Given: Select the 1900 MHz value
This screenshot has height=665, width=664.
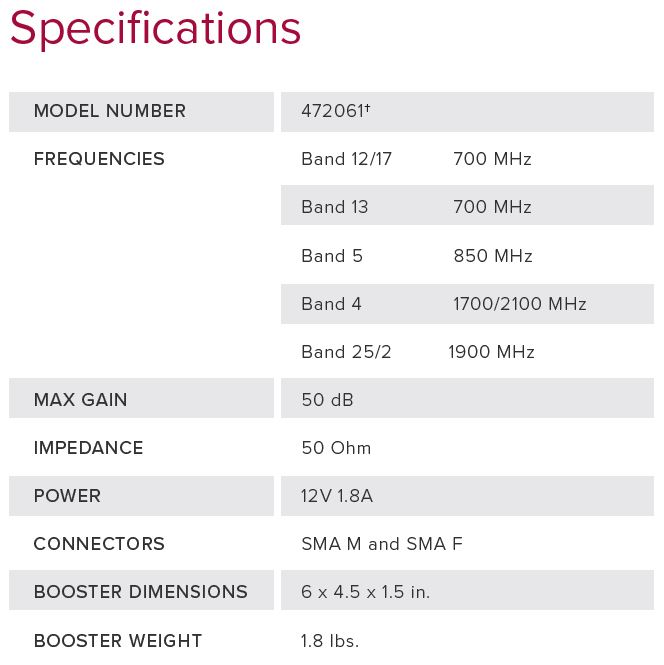Looking at the screenshot, I should 491,352.
